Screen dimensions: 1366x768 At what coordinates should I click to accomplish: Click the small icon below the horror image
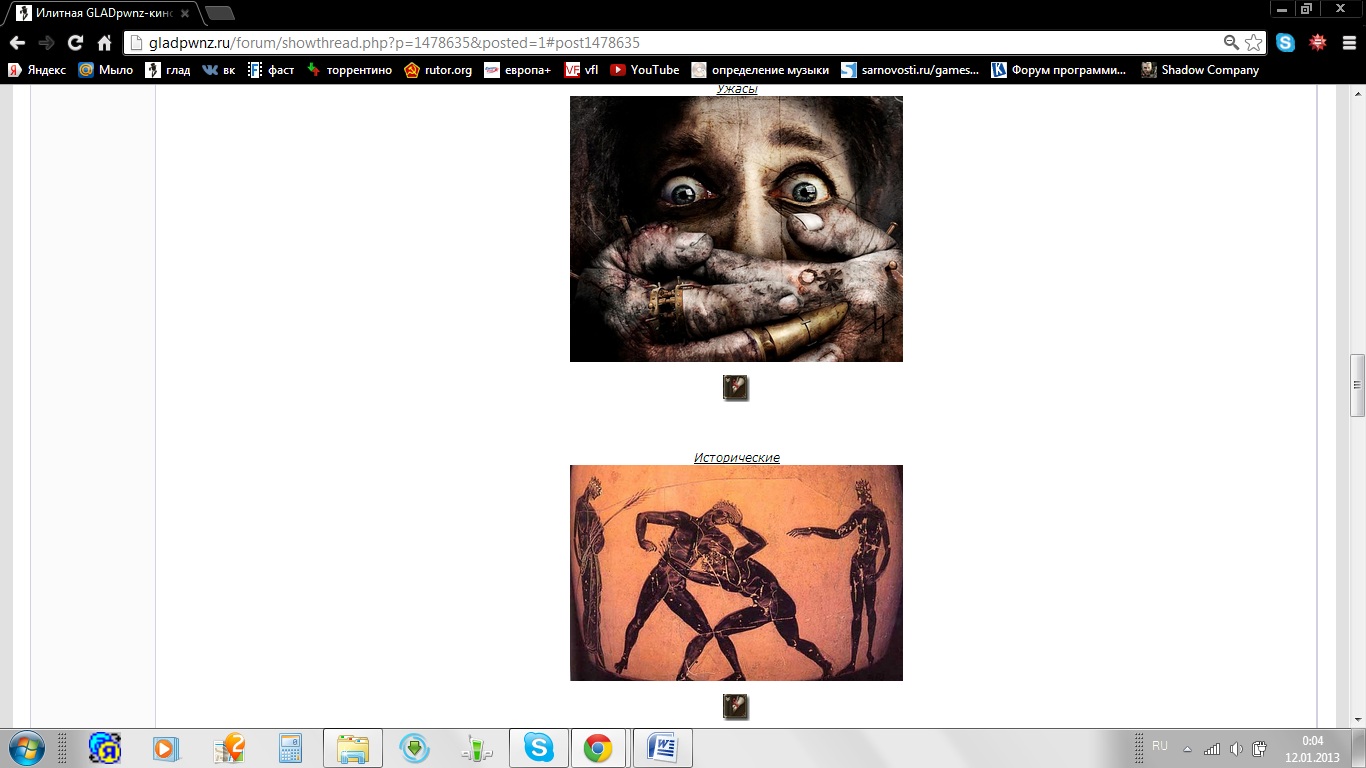(x=735, y=388)
